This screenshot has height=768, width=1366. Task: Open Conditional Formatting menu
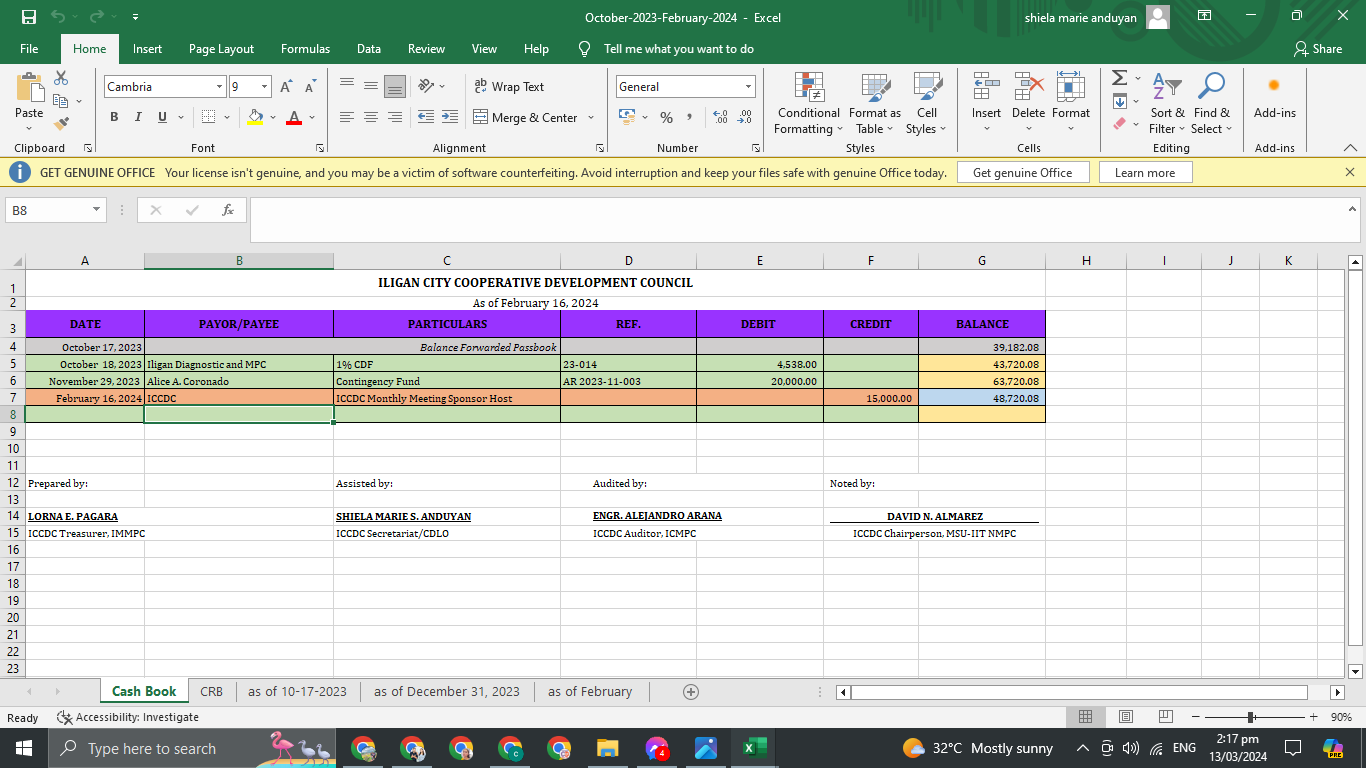808,104
